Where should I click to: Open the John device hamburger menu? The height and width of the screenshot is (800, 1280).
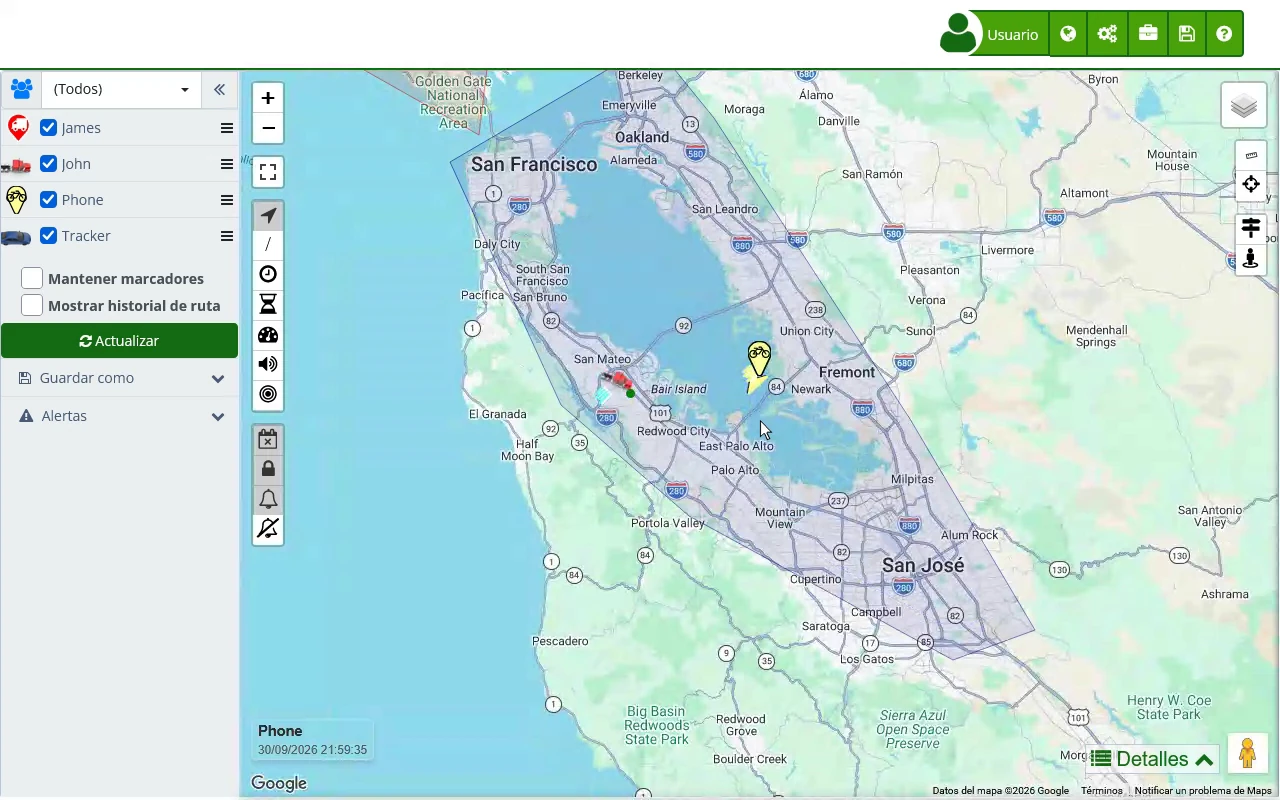[x=227, y=164]
